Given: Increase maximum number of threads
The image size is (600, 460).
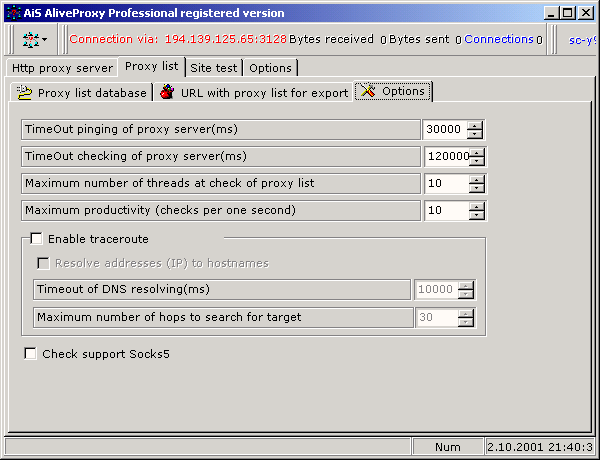Looking at the screenshot, I should click(x=477, y=179).
